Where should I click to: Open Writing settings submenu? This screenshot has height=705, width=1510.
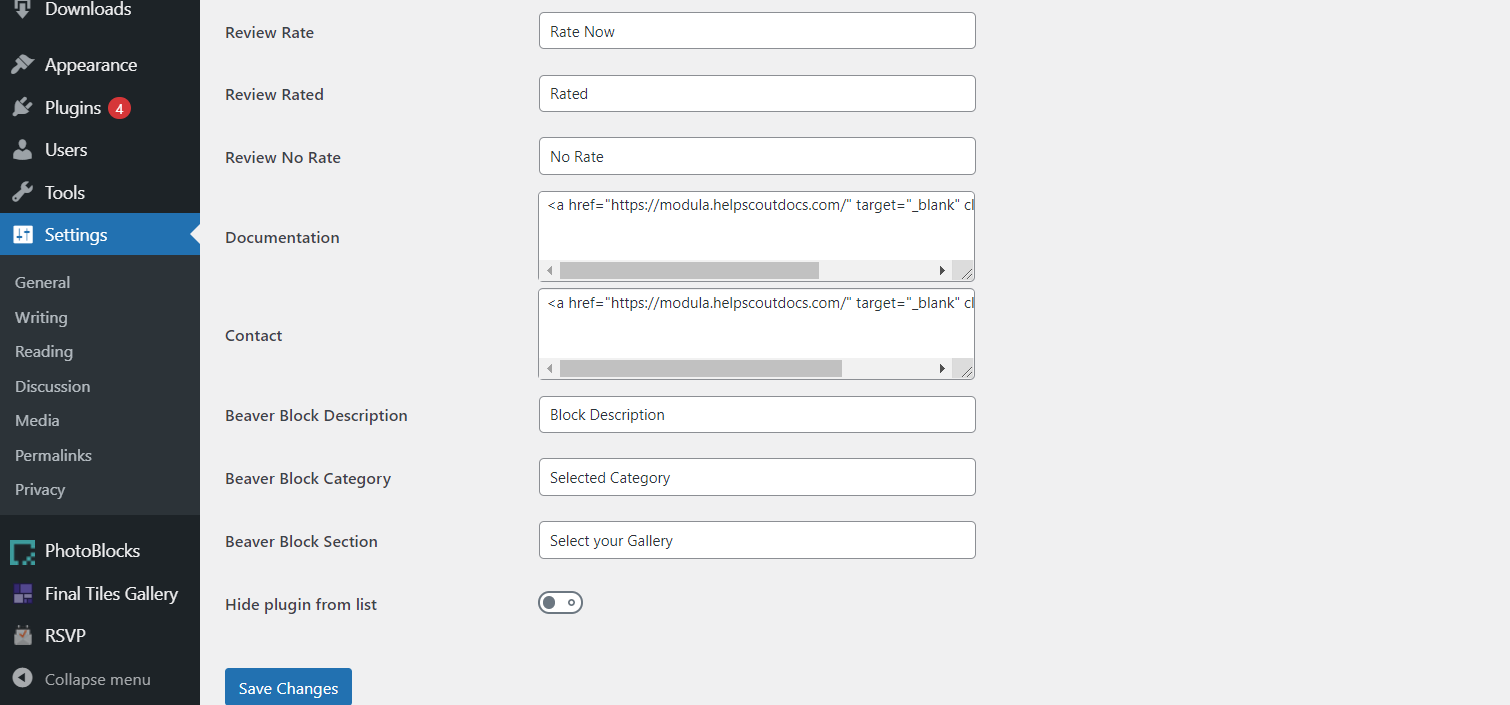41,318
